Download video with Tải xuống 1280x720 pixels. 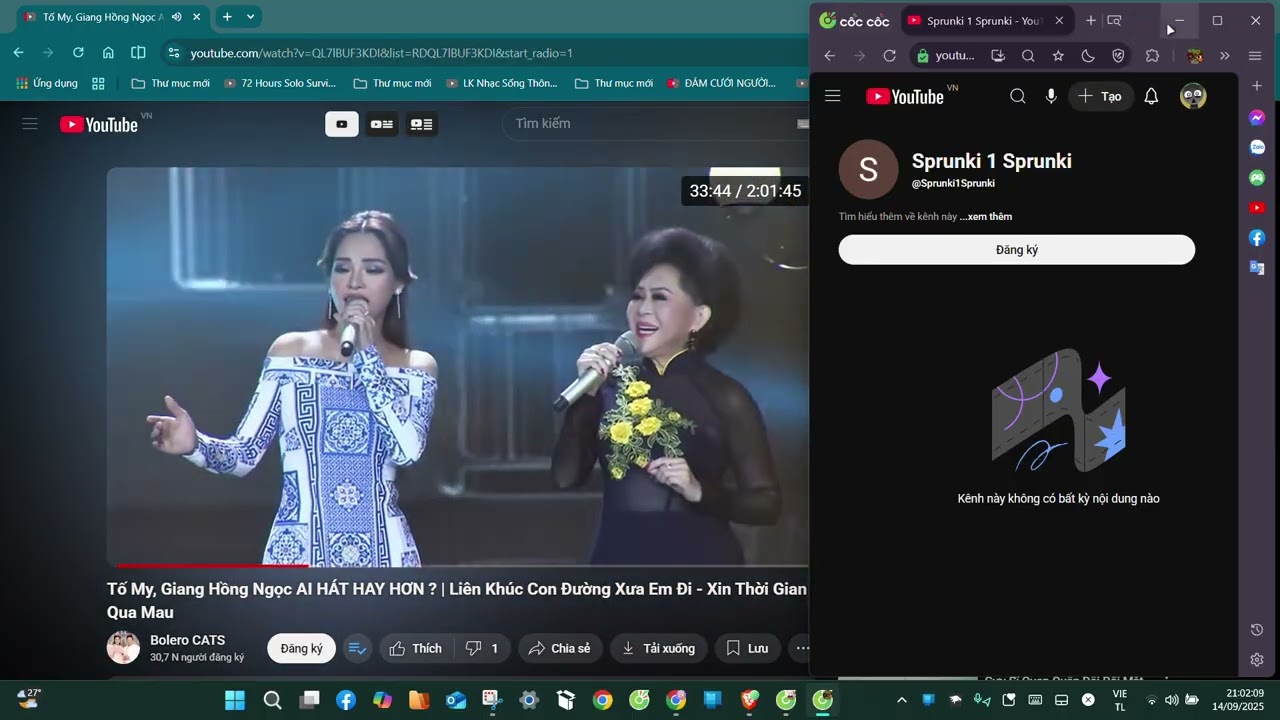click(658, 648)
